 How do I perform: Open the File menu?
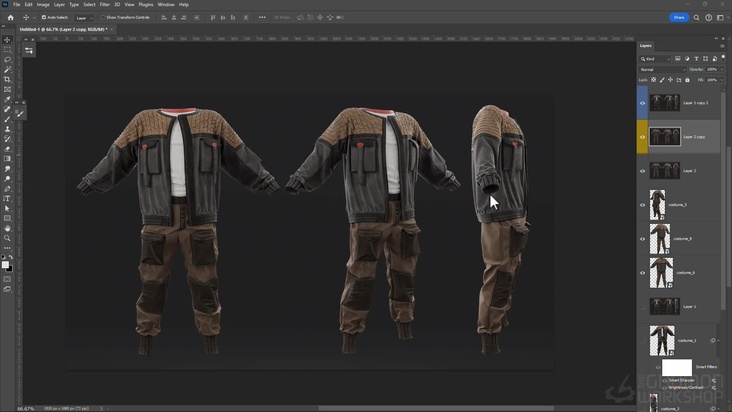pyautogui.click(x=16, y=5)
